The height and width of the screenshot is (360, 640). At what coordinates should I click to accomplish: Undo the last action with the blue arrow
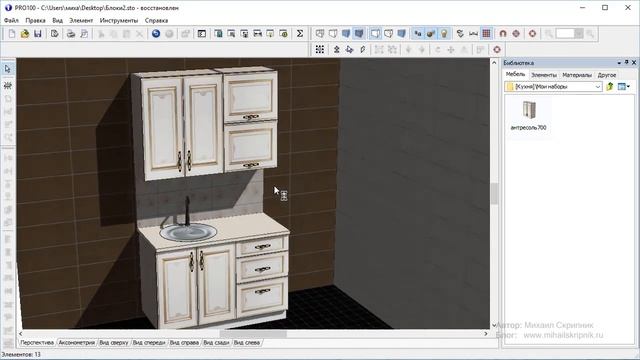click(156, 34)
